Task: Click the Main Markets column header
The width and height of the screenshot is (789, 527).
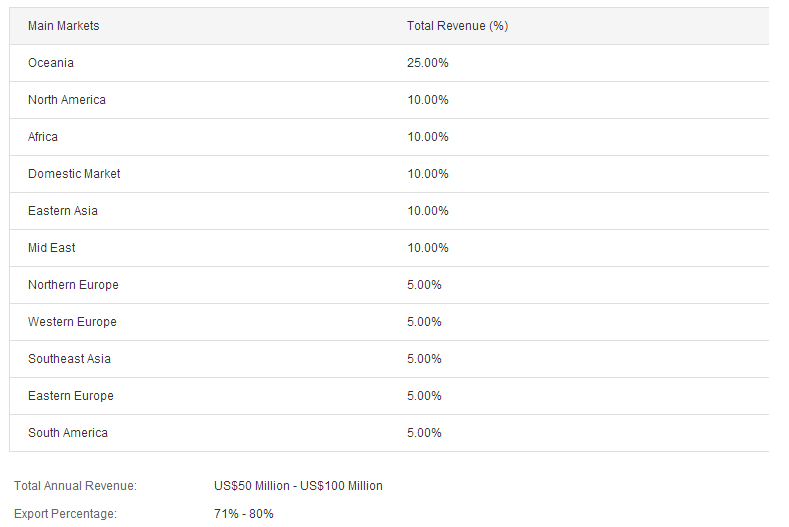Action: point(64,26)
